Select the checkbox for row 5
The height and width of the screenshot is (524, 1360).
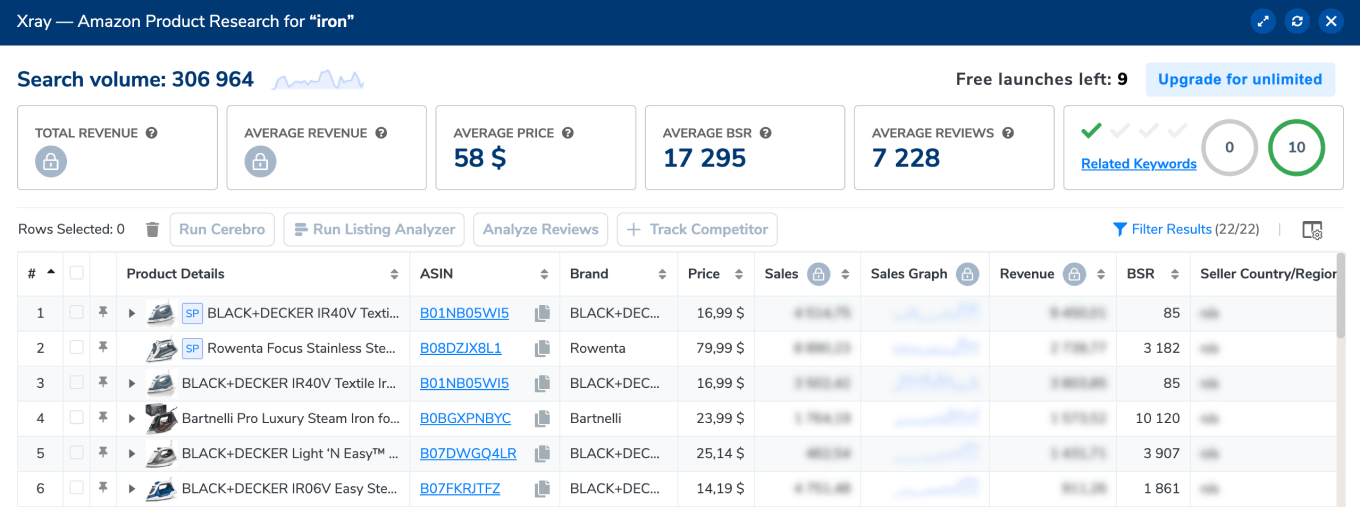click(x=77, y=453)
